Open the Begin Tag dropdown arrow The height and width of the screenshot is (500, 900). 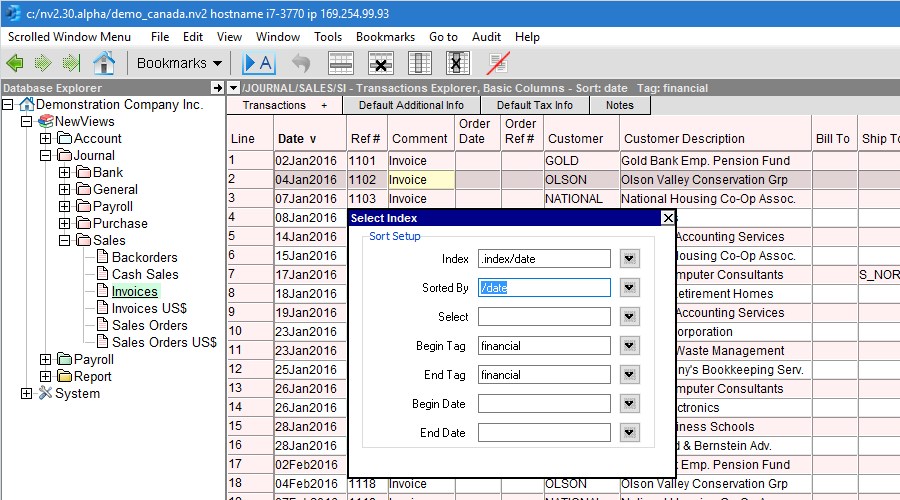[628, 346]
